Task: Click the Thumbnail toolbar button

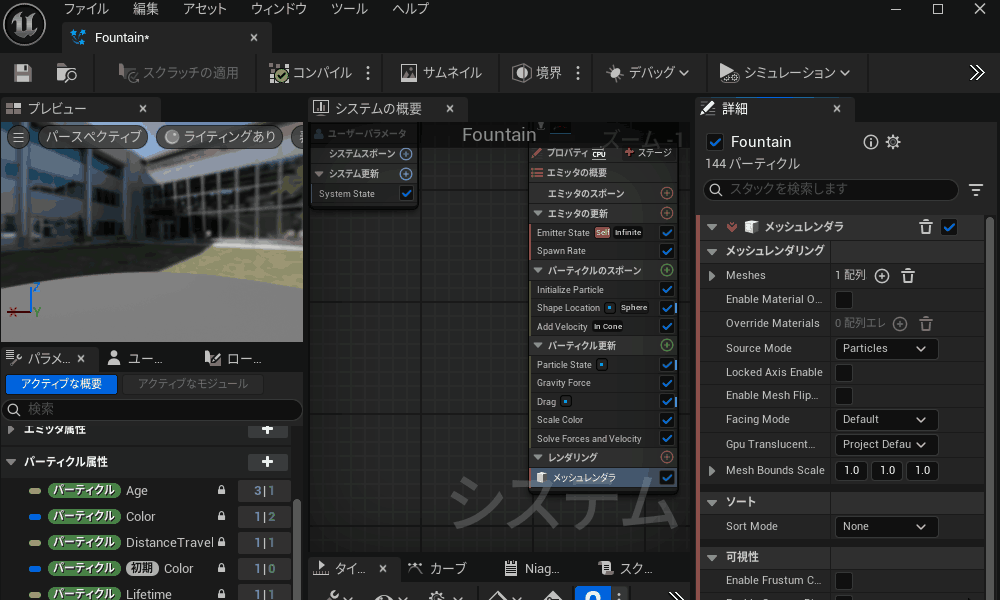Action: point(441,73)
